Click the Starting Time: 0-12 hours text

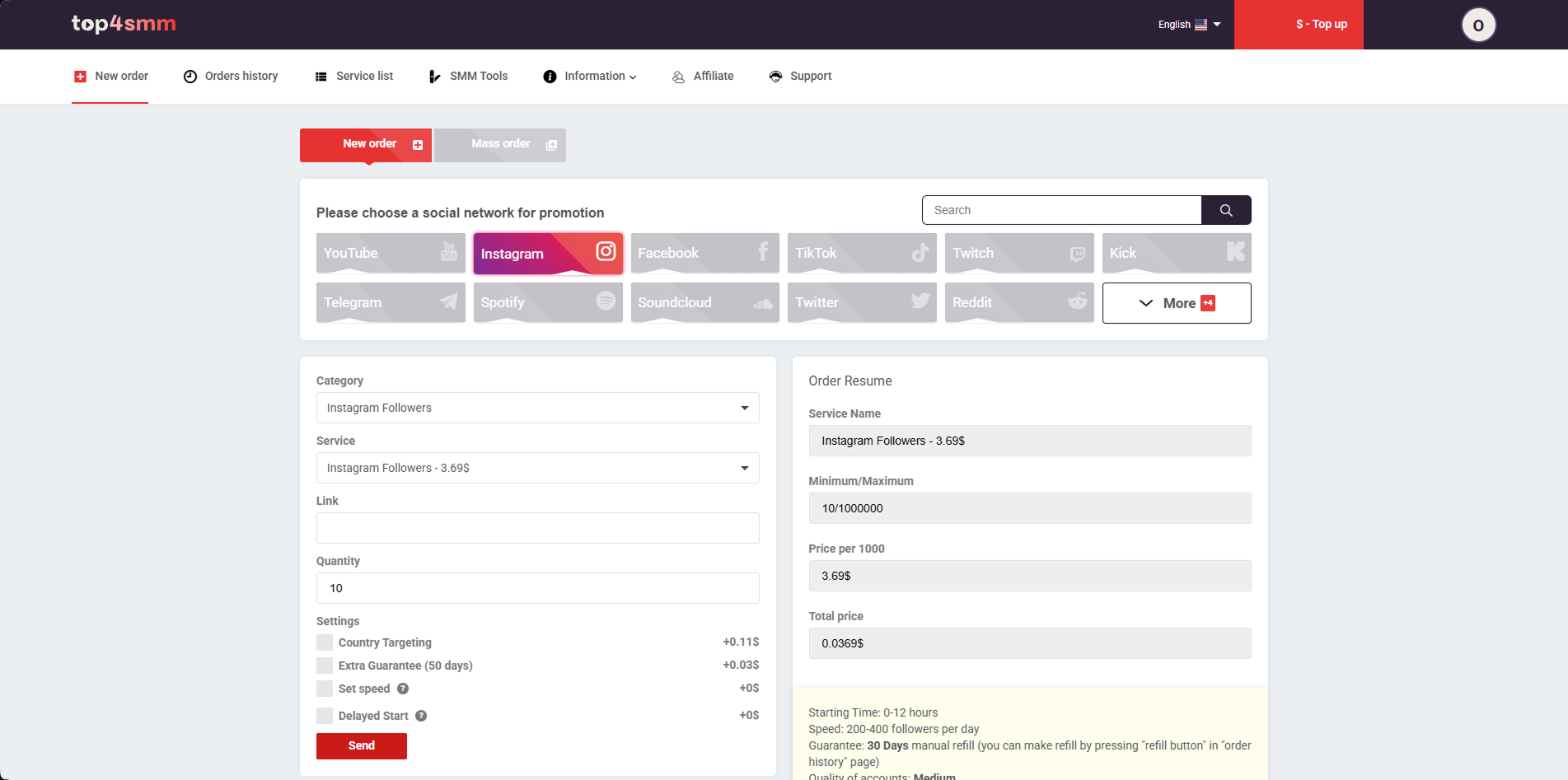point(873,712)
